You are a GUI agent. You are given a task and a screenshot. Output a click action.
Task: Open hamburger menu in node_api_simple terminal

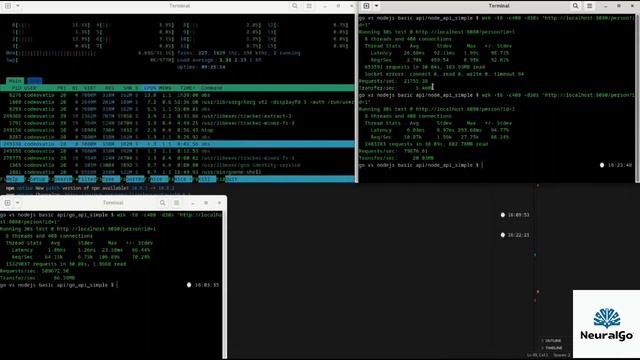pos(589,6)
